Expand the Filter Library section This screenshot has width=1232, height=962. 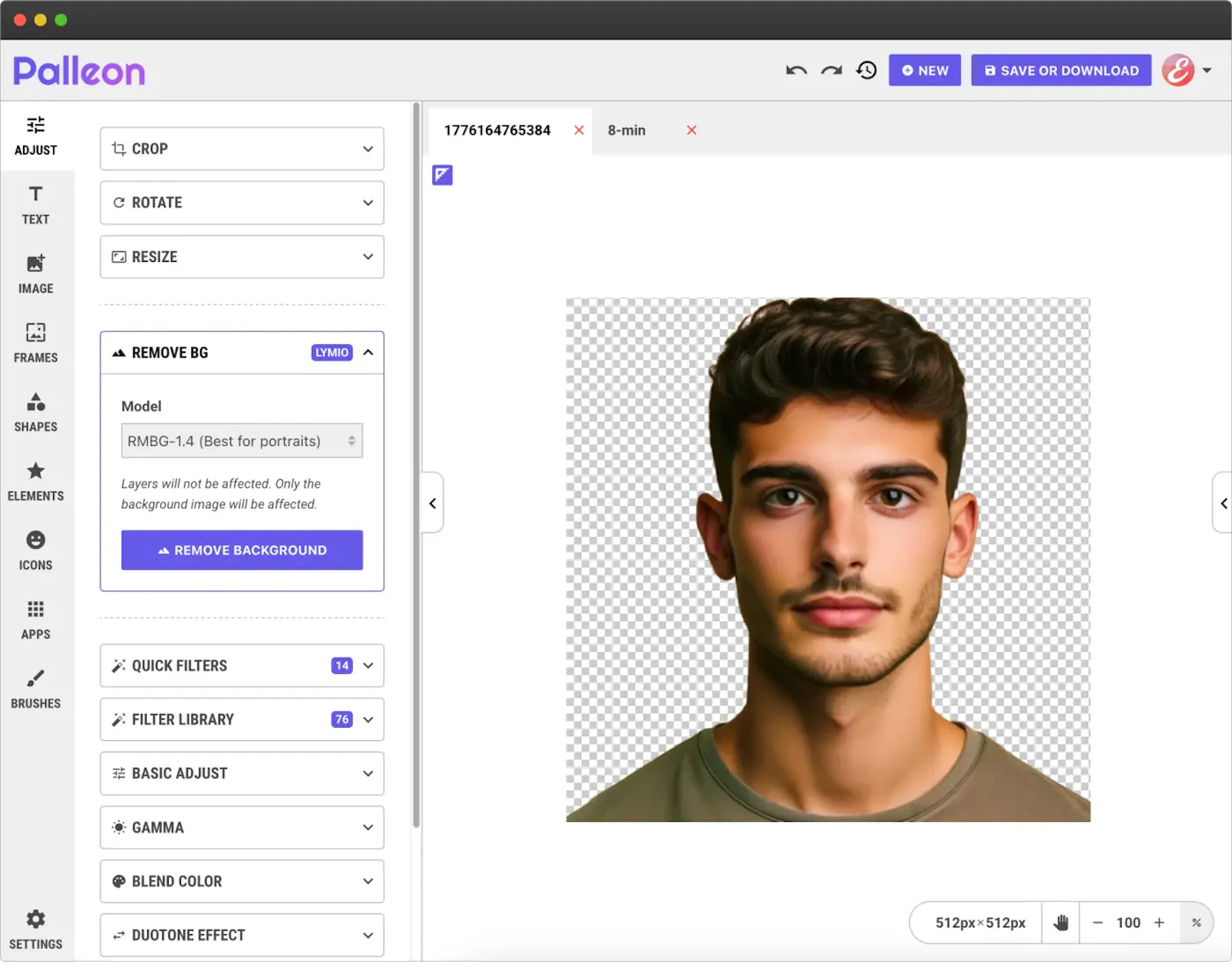[x=242, y=719]
